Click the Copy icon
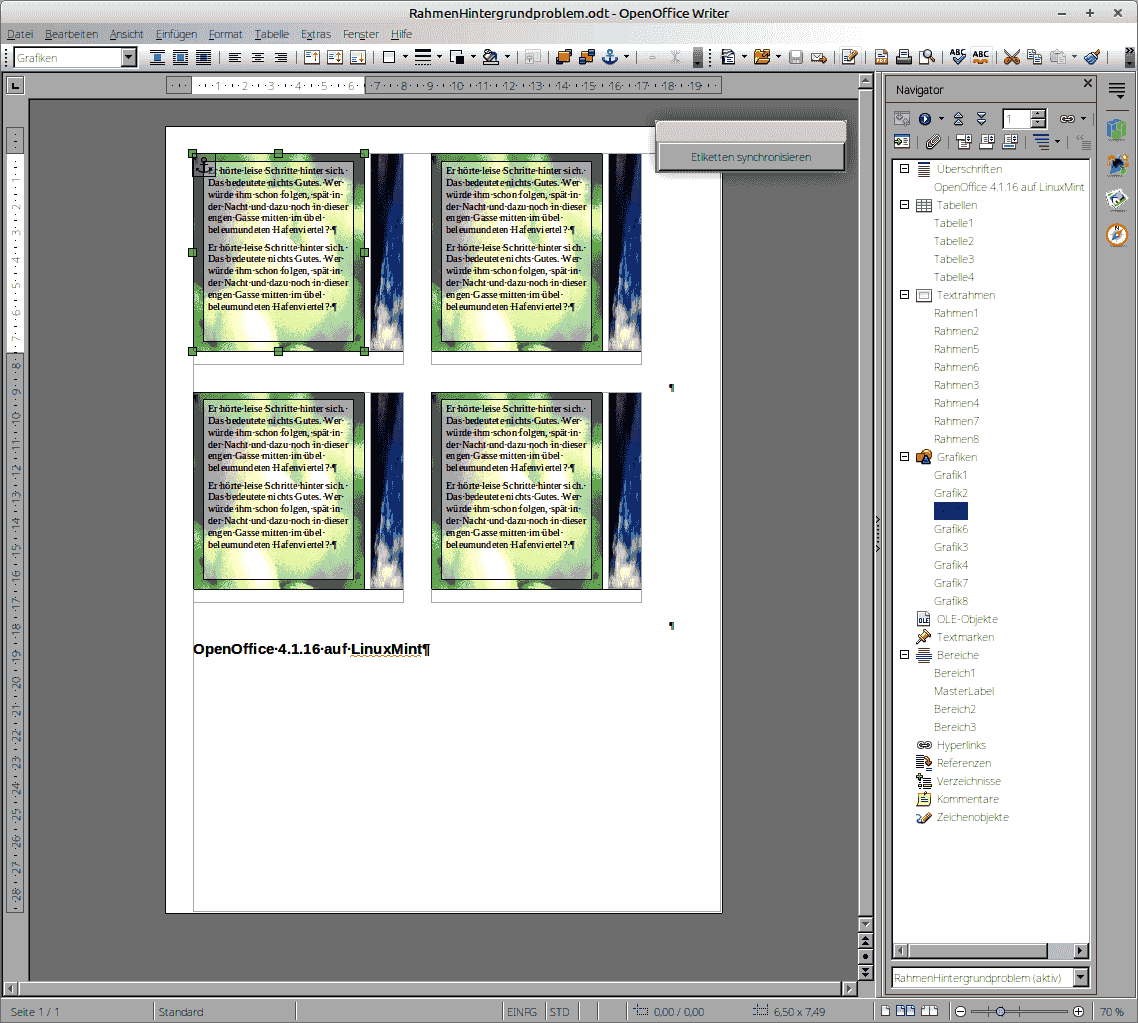The image size is (1138, 1023). 1035,57
